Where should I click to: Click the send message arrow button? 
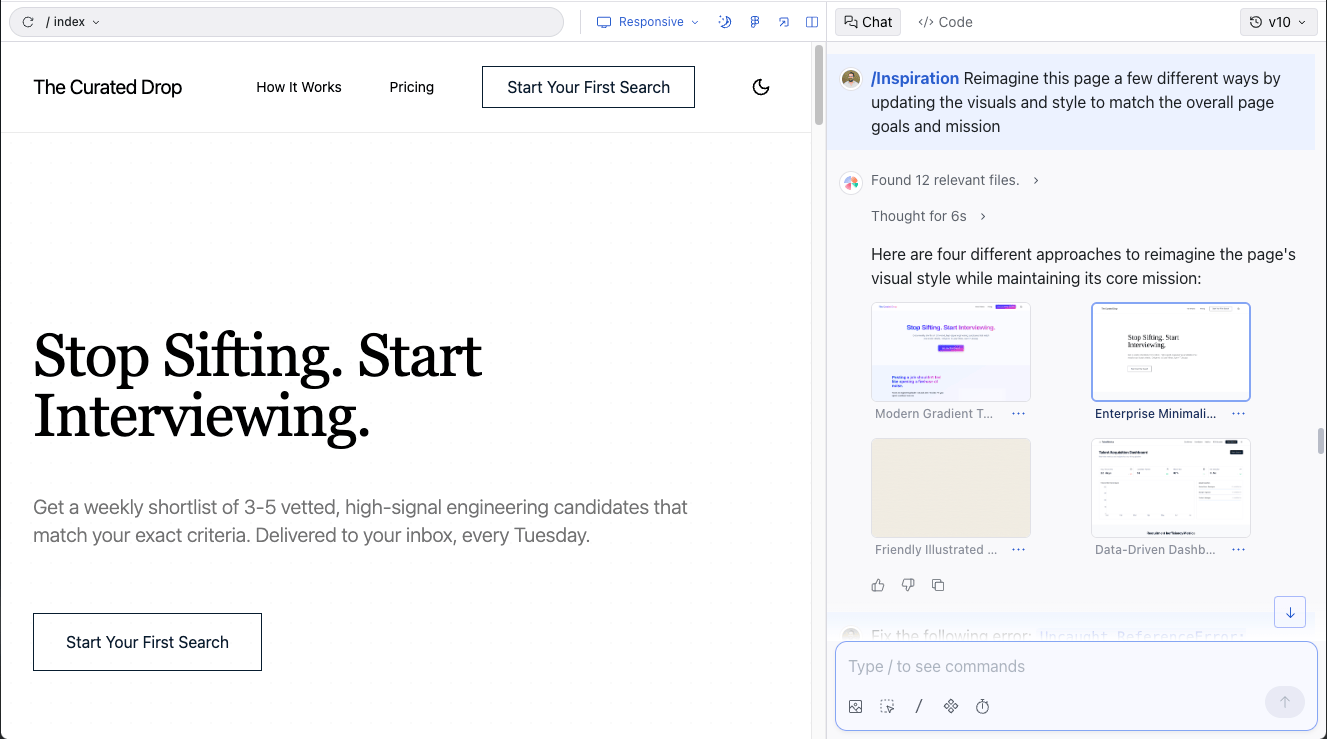coord(1285,702)
